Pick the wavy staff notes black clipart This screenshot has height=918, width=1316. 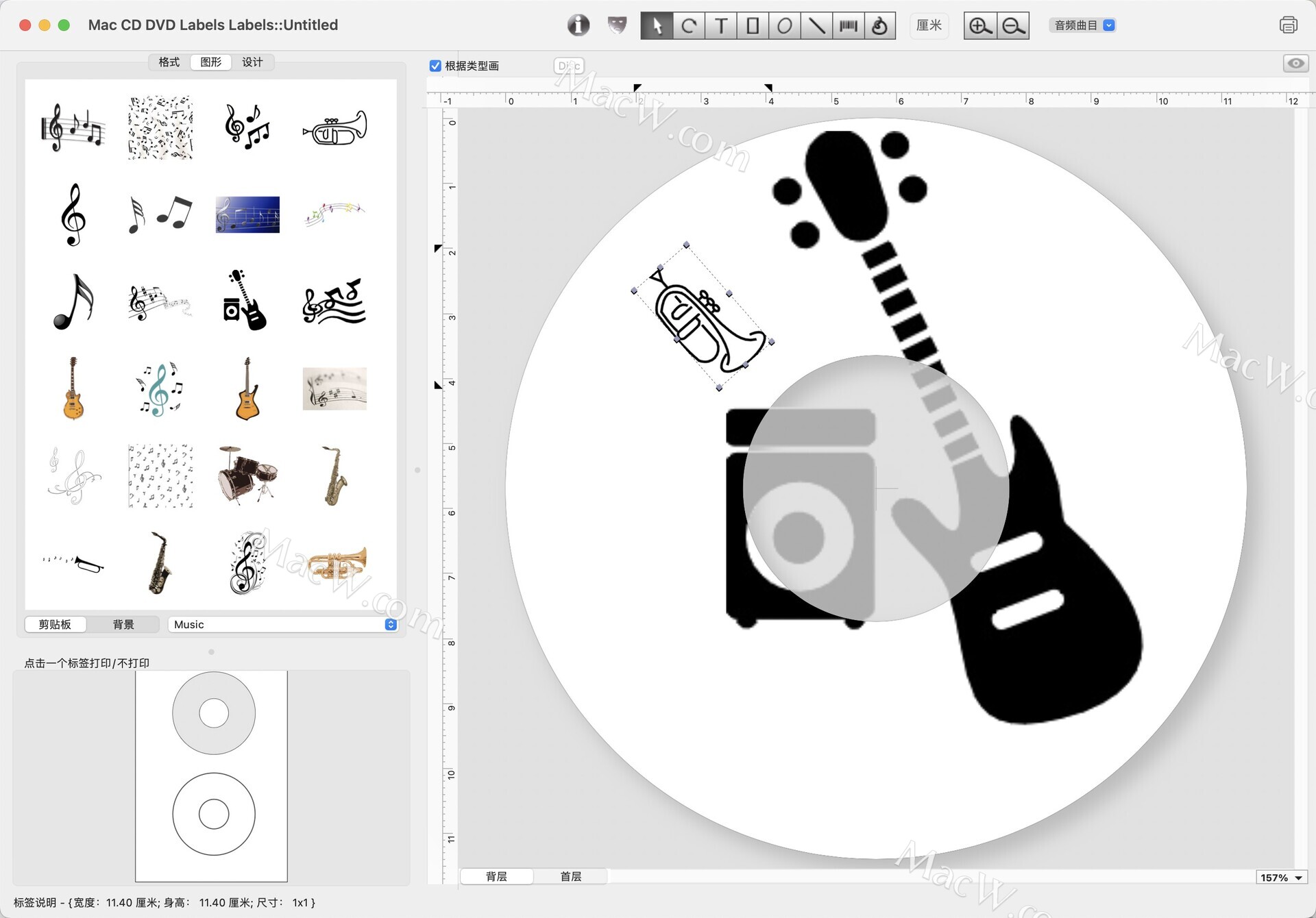[334, 301]
